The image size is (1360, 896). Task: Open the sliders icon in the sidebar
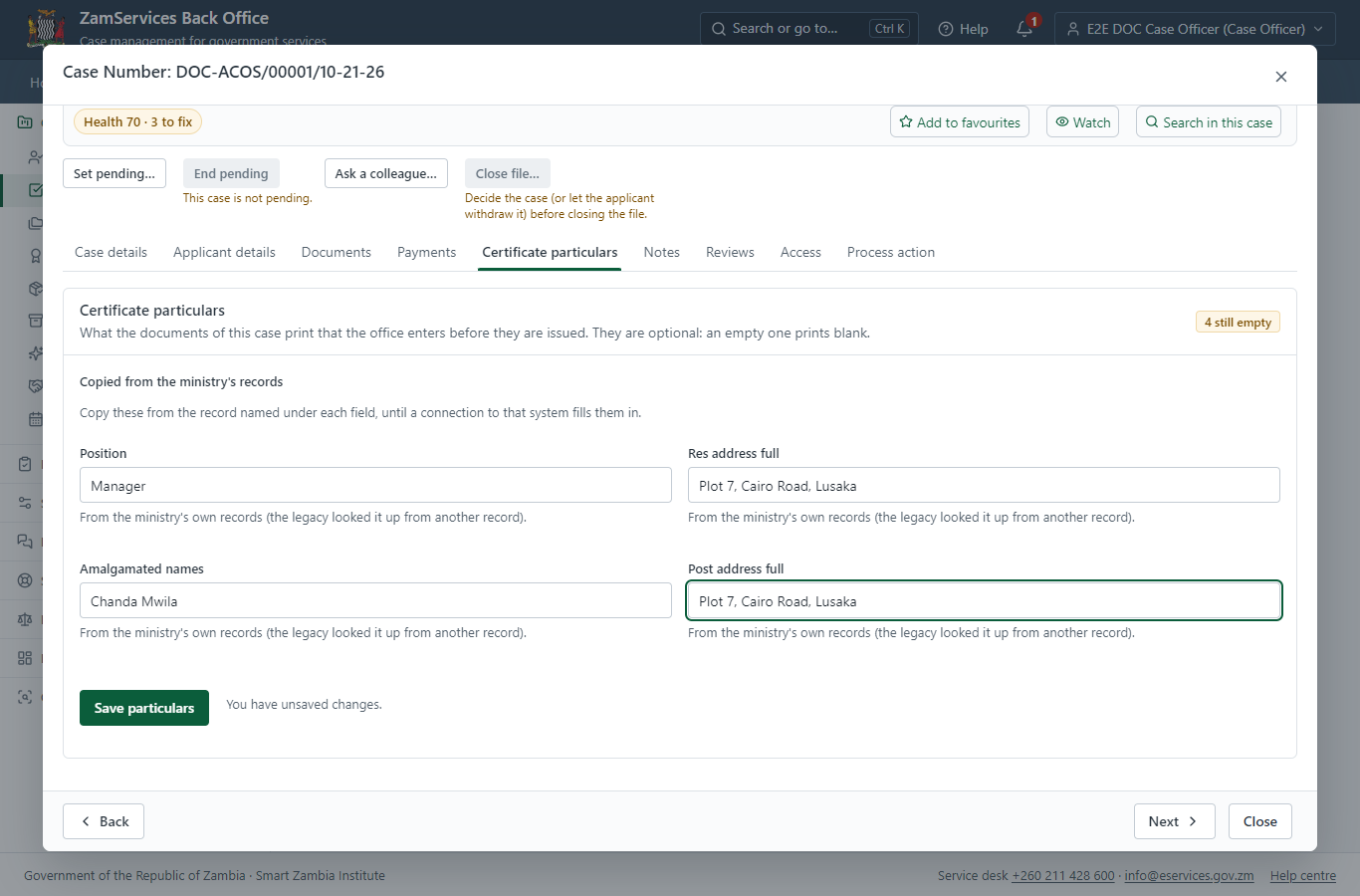[x=26, y=503]
